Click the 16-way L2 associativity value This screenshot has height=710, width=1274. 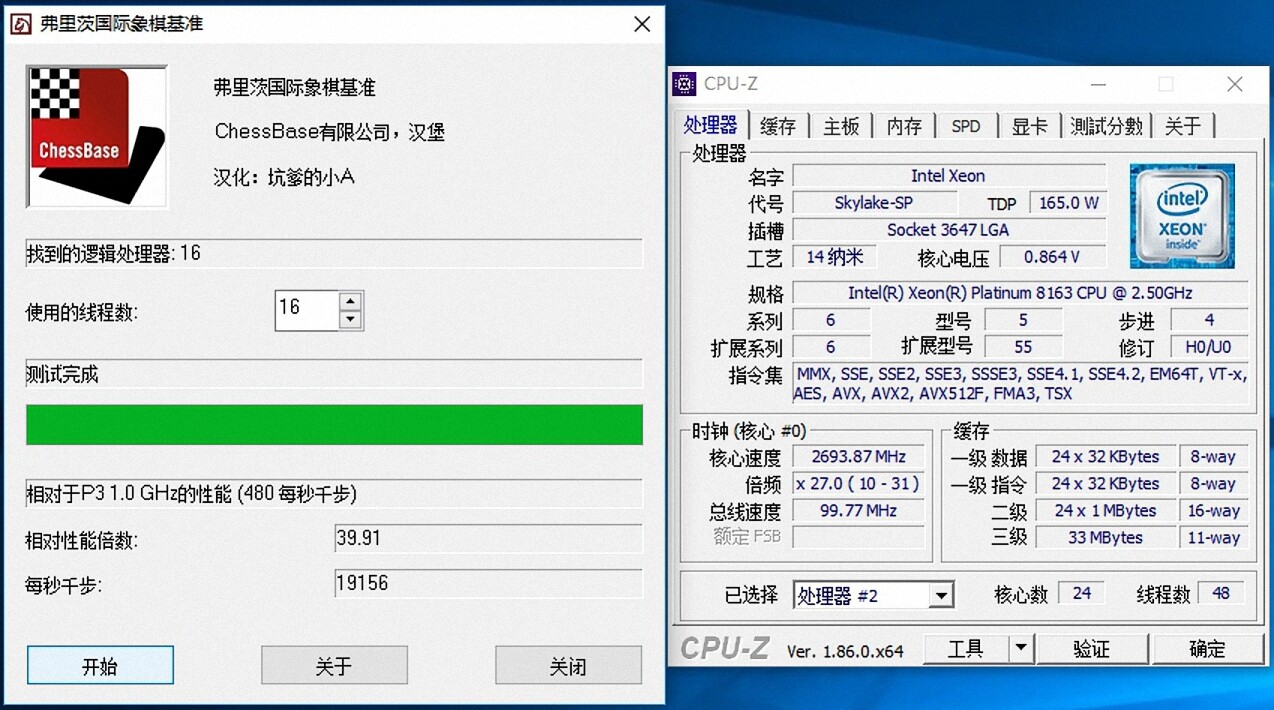tap(1213, 511)
